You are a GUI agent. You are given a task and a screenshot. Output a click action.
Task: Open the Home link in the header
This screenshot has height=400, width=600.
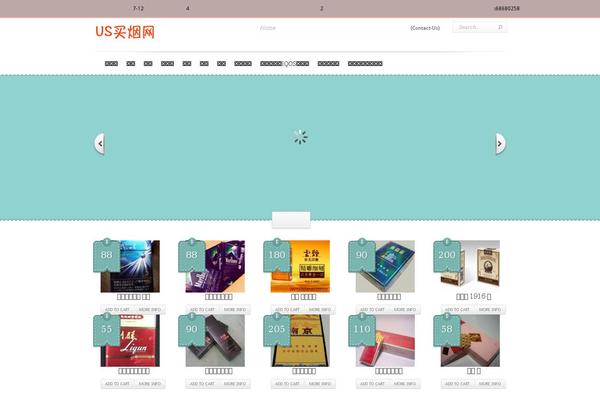point(267,28)
